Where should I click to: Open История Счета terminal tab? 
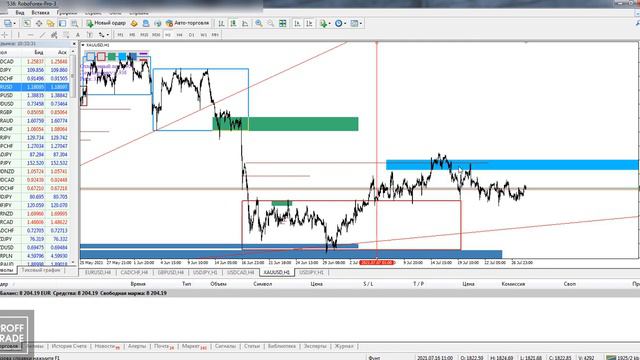click(69, 346)
